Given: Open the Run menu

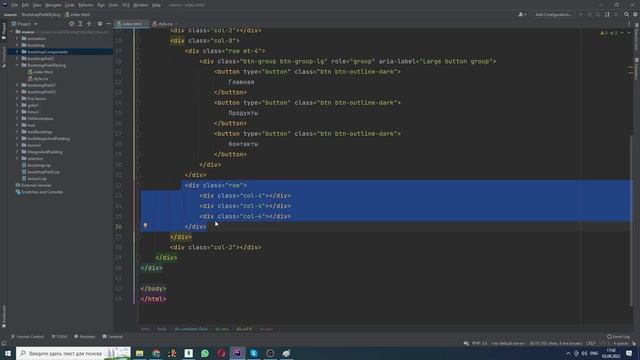Looking at the screenshot, I should tap(101, 5).
